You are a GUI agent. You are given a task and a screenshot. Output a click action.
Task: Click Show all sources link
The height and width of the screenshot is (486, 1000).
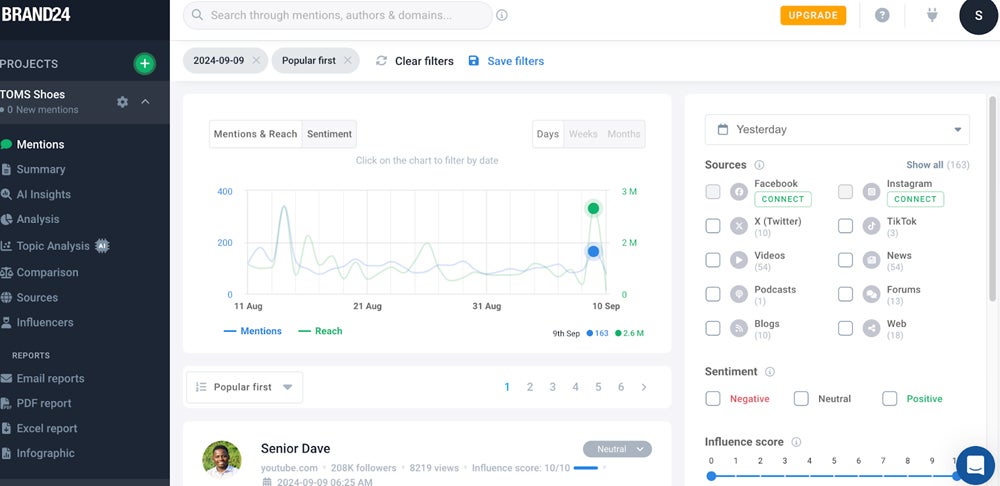925,165
